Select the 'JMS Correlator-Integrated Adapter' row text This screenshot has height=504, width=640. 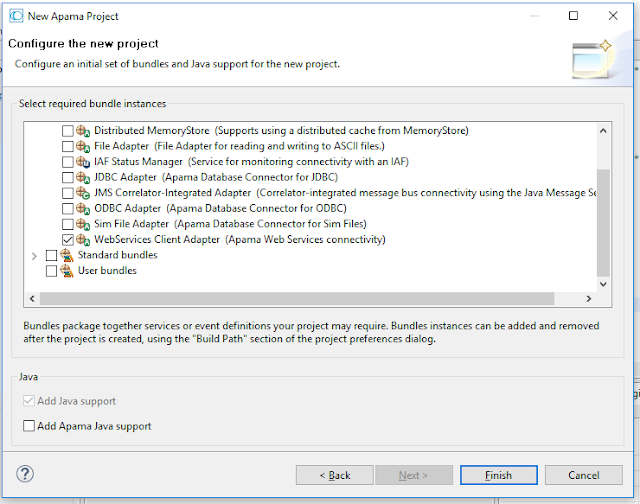tap(345, 193)
